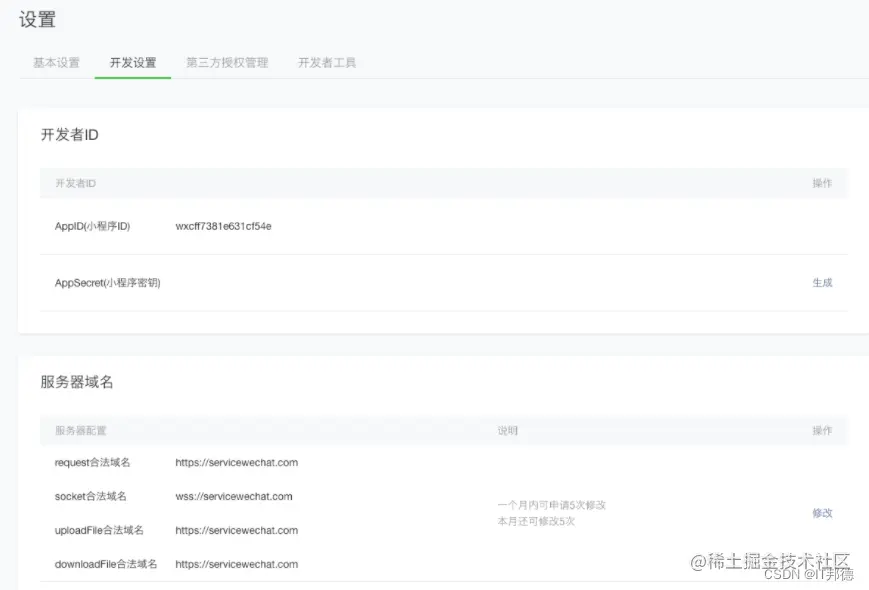This screenshot has width=869, height=590.
Task: Open the 第三方授权管理 tab
Action: pos(226,62)
